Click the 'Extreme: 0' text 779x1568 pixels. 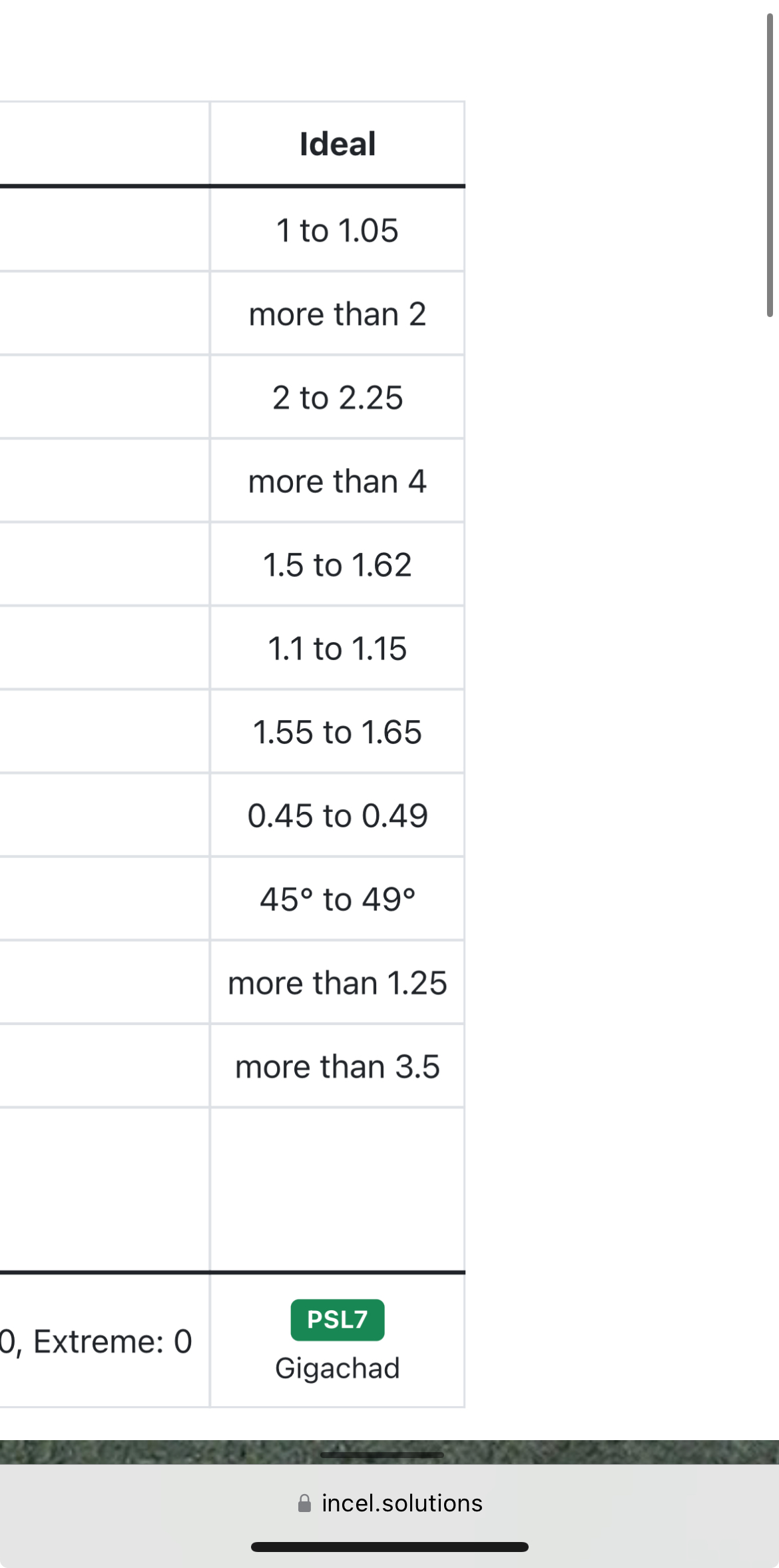(113, 1342)
